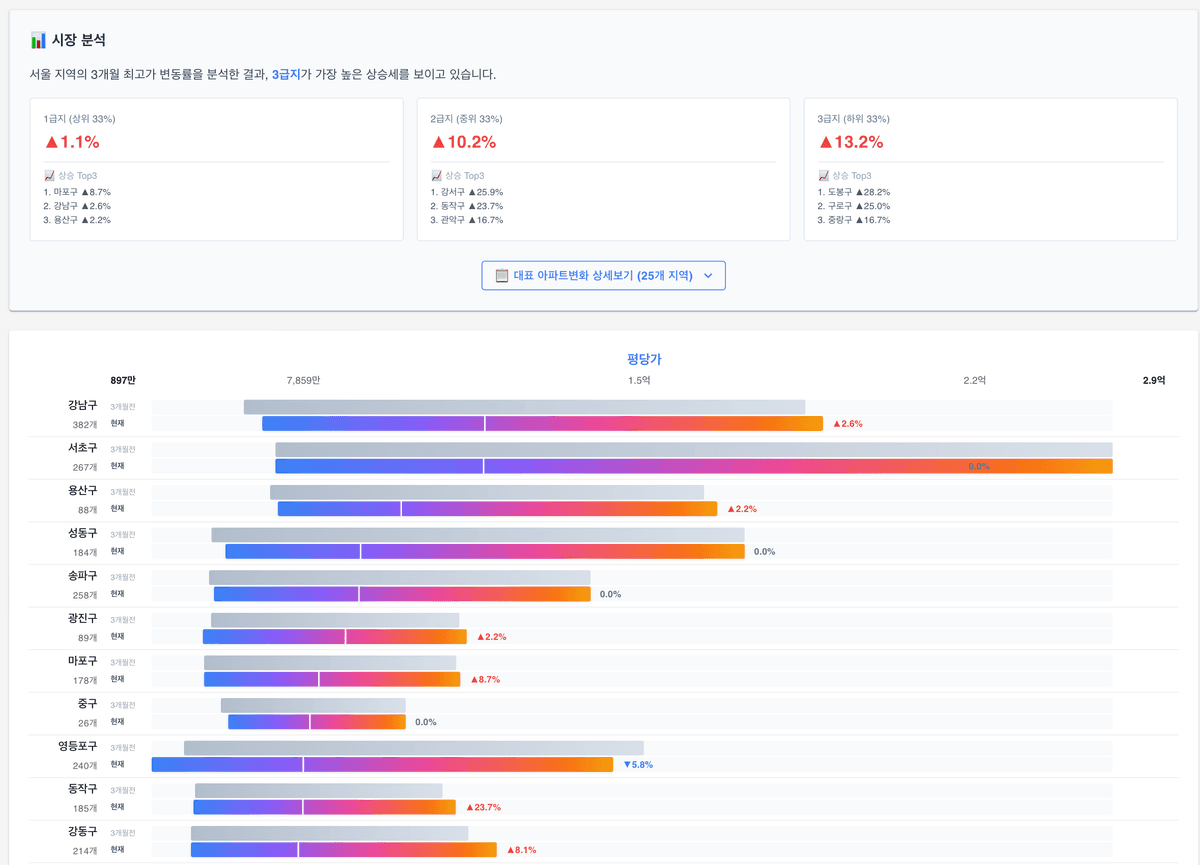Click the 상승 Top3 chart icon in 1급지 card
The height and width of the screenshot is (865, 1200).
pos(49,176)
